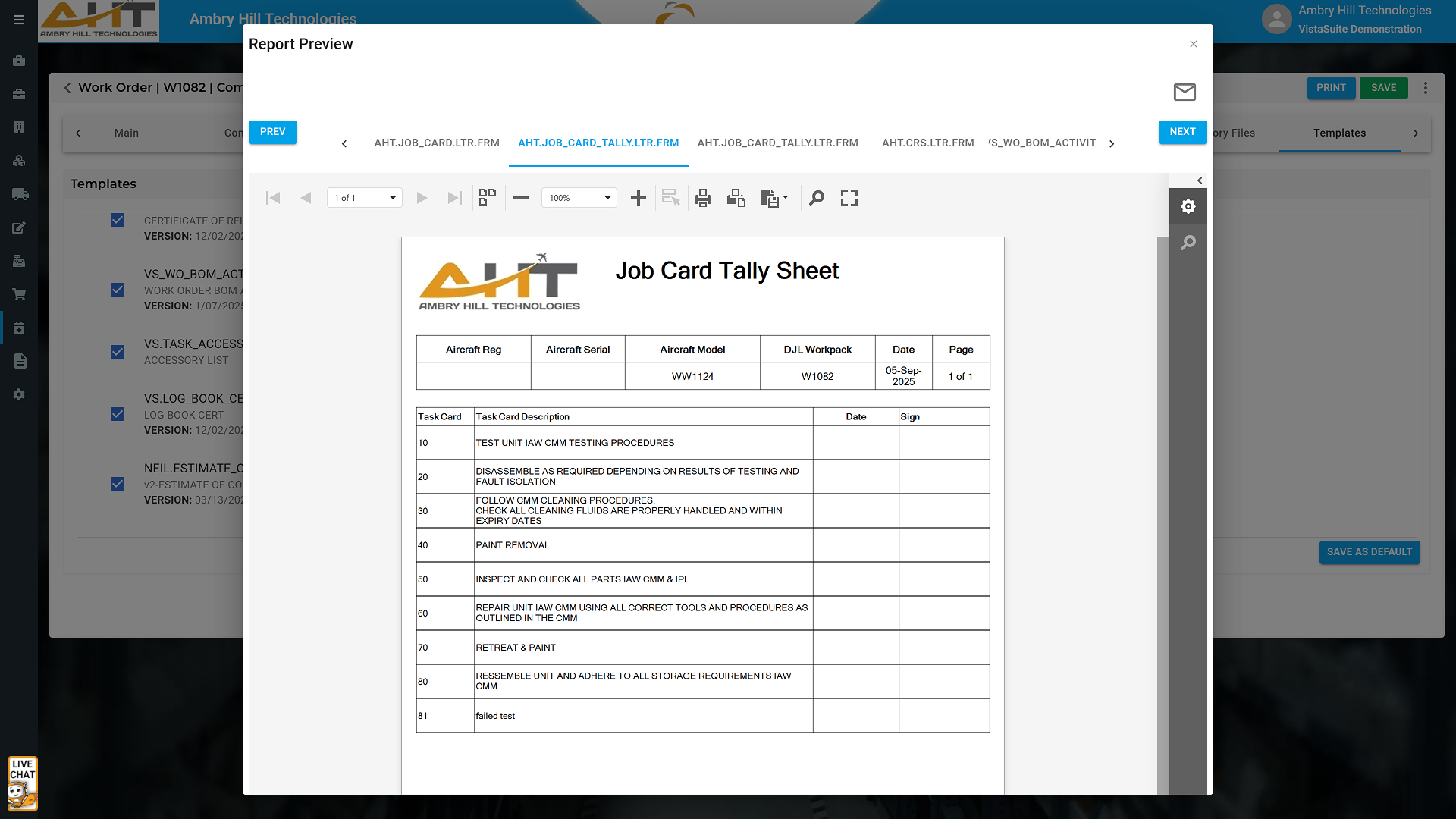The width and height of the screenshot is (1456, 819).
Task: Click the NEXT button
Action: point(1182,132)
